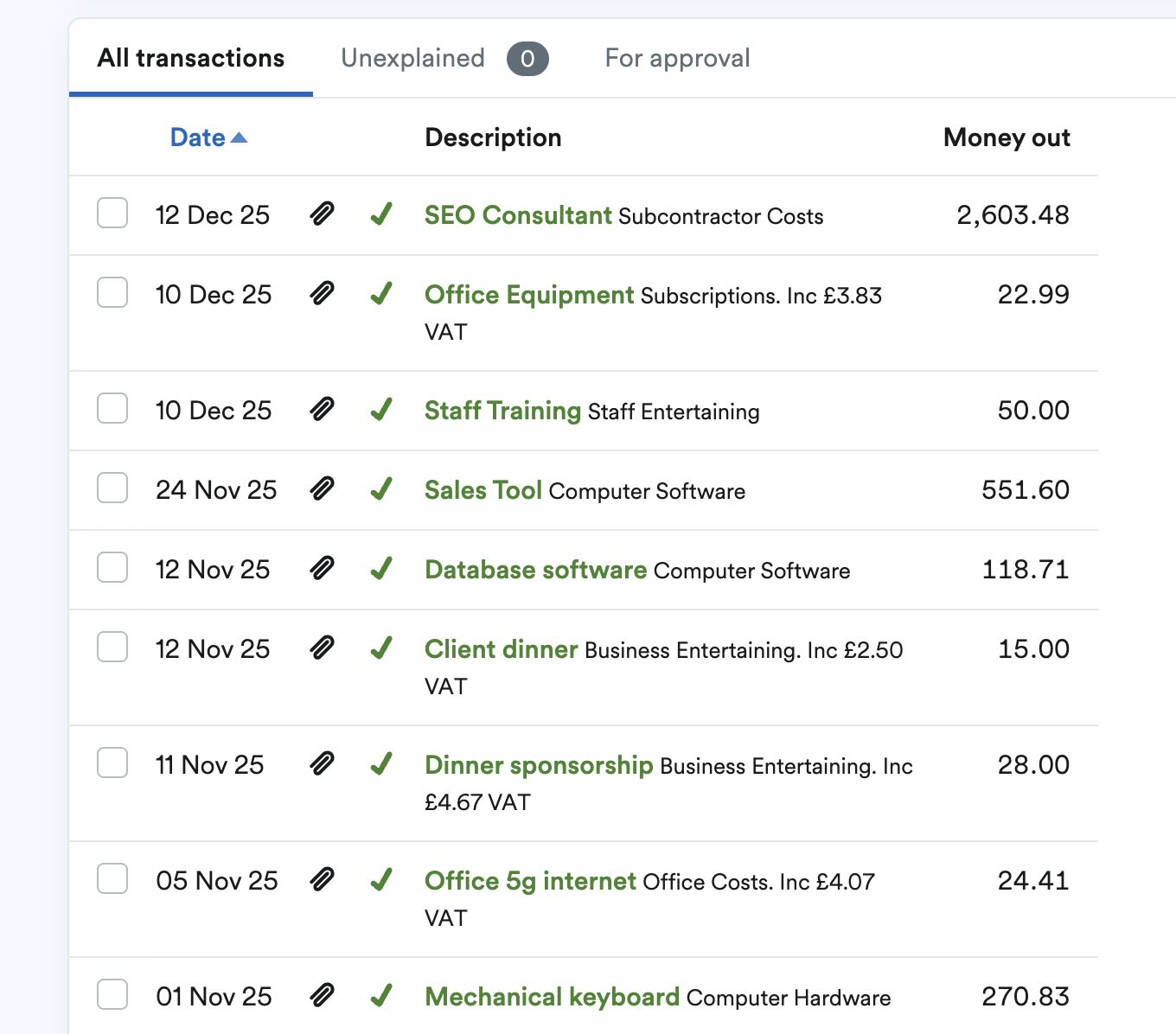Image resolution: width=1176 pixels, height=1034 pixels.
Task: Open the For approval tab
Action: click(677, 57)
